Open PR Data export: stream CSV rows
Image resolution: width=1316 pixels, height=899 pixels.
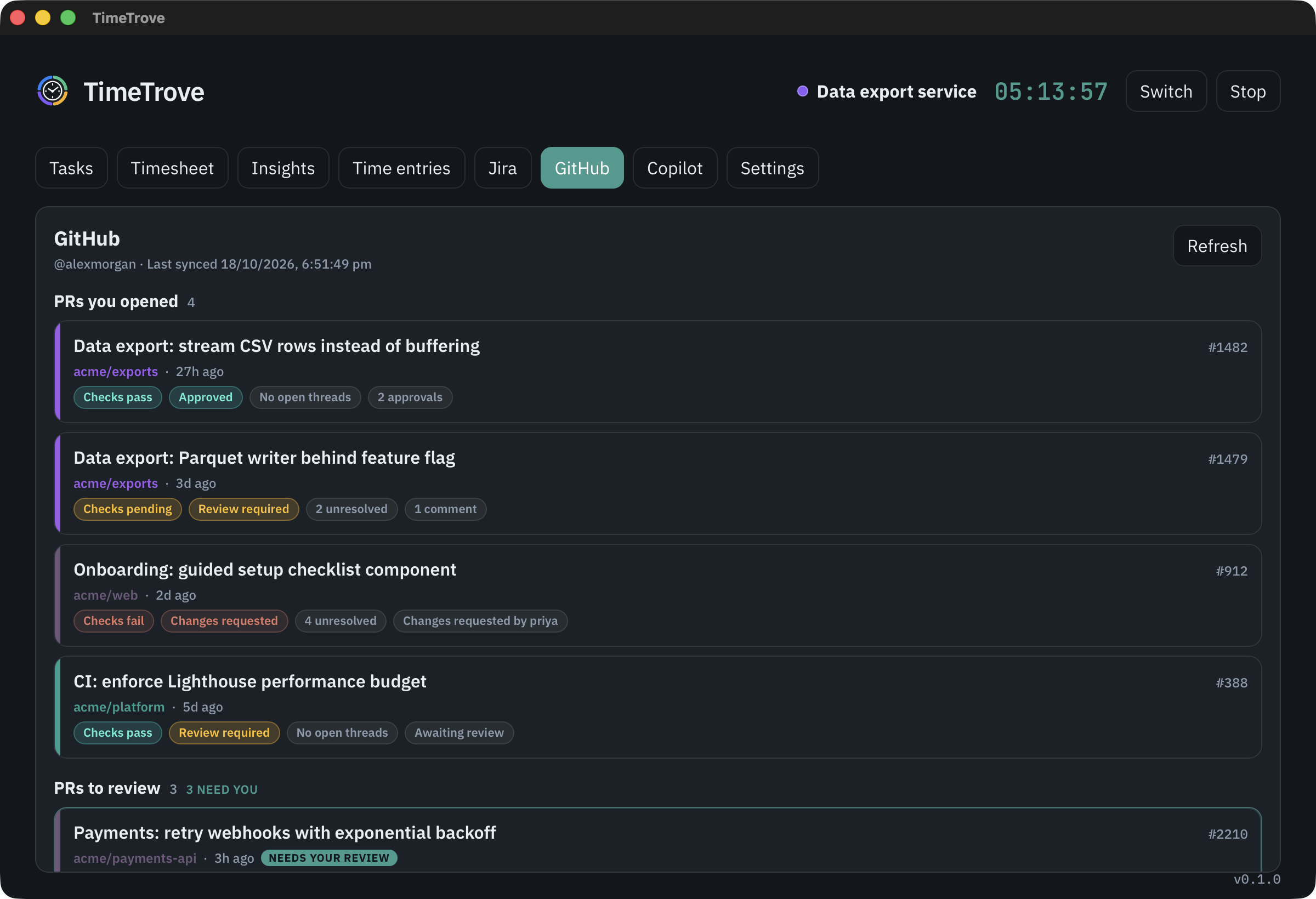(x=658, y=372)
